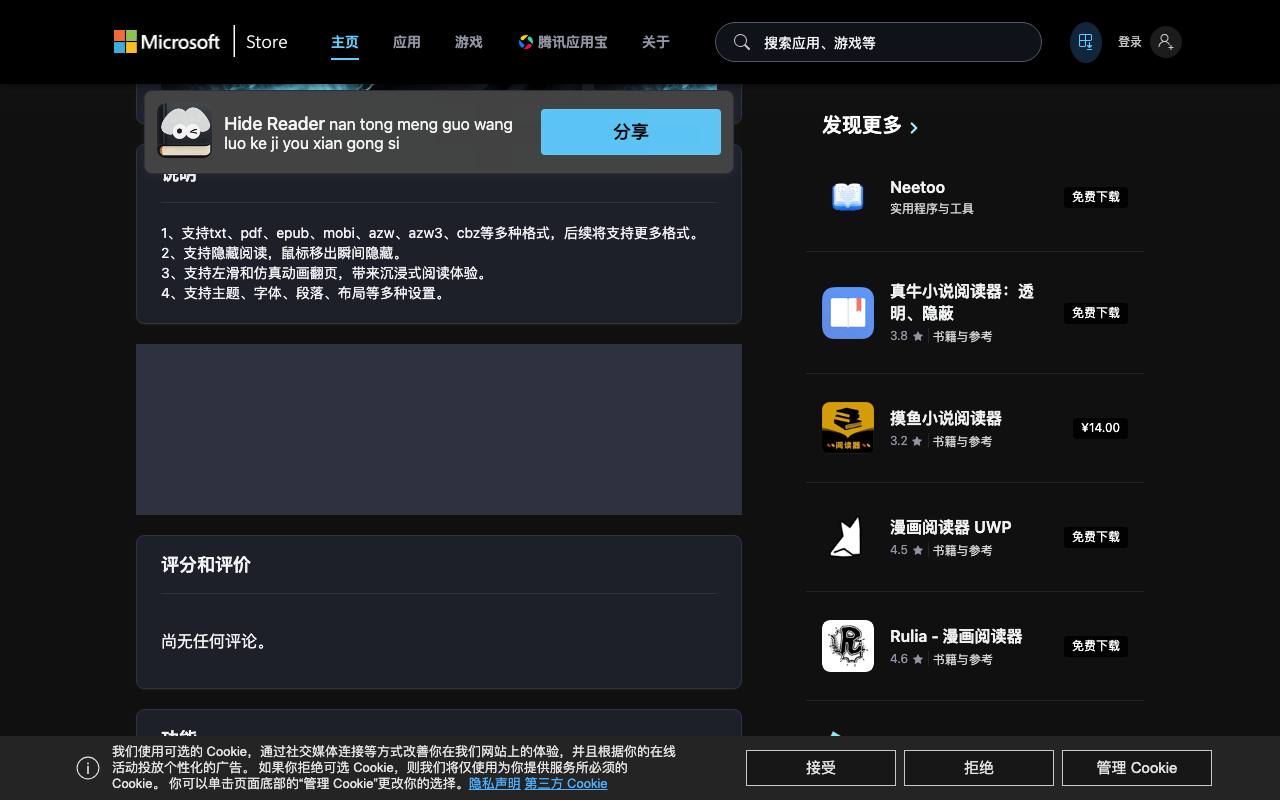Open the 第三方 Cookie link

[x=566, y=784]
